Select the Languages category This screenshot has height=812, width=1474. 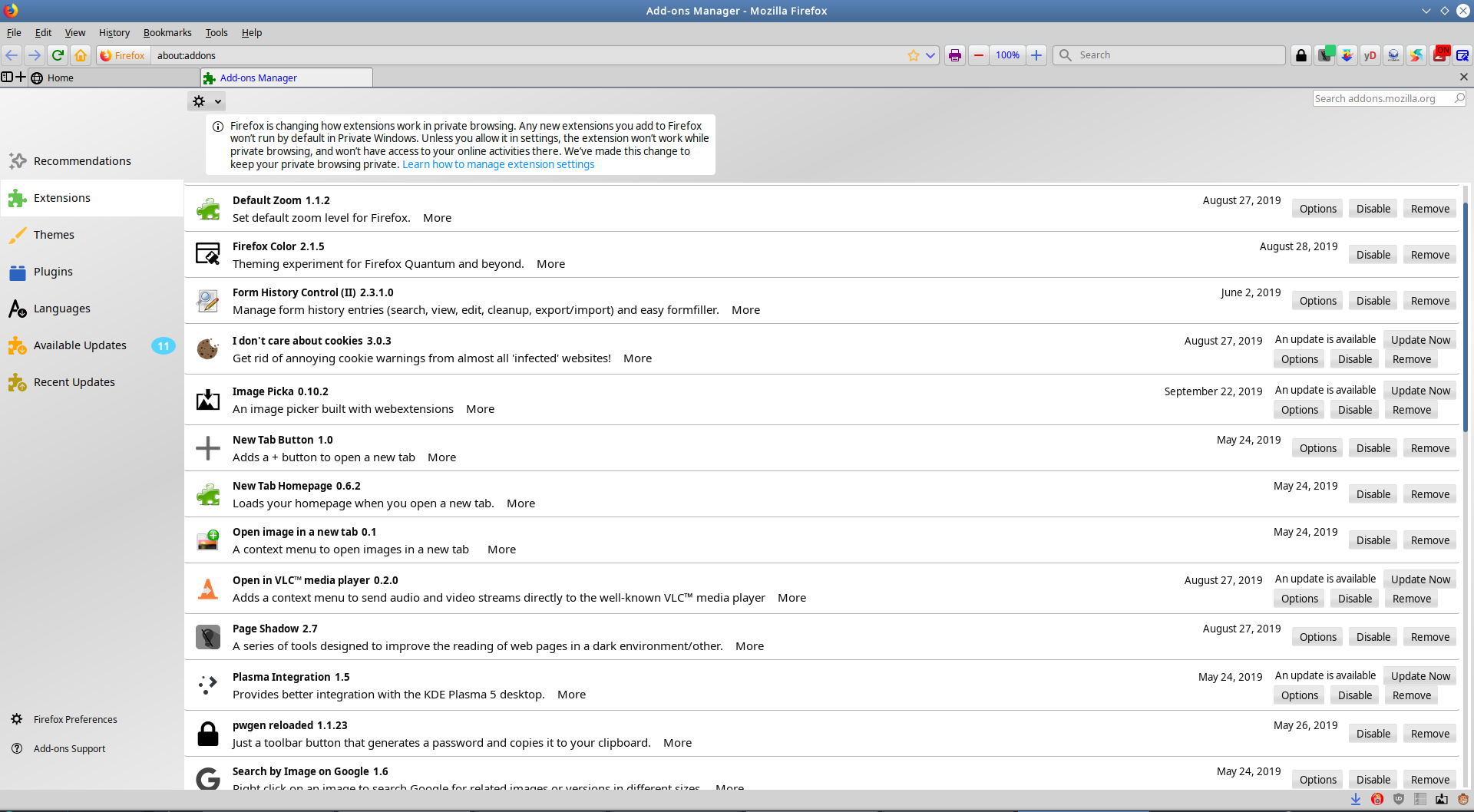point(92,309)
